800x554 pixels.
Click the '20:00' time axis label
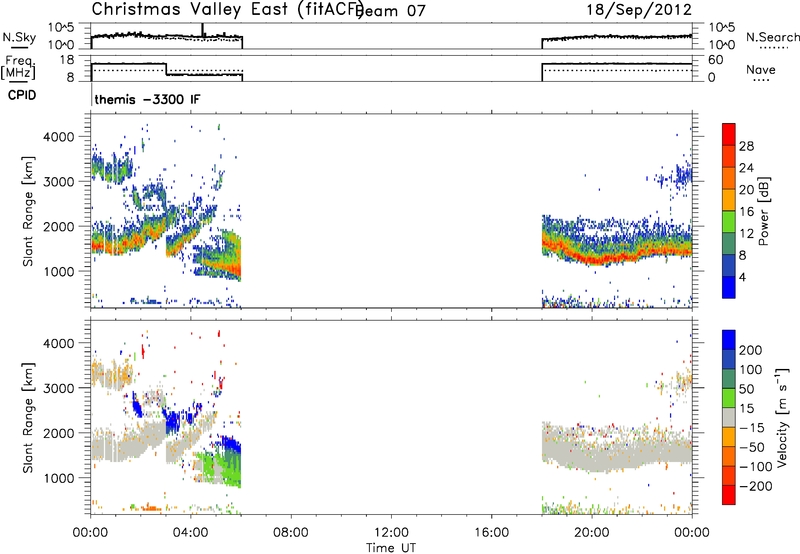tap(592, 533)
